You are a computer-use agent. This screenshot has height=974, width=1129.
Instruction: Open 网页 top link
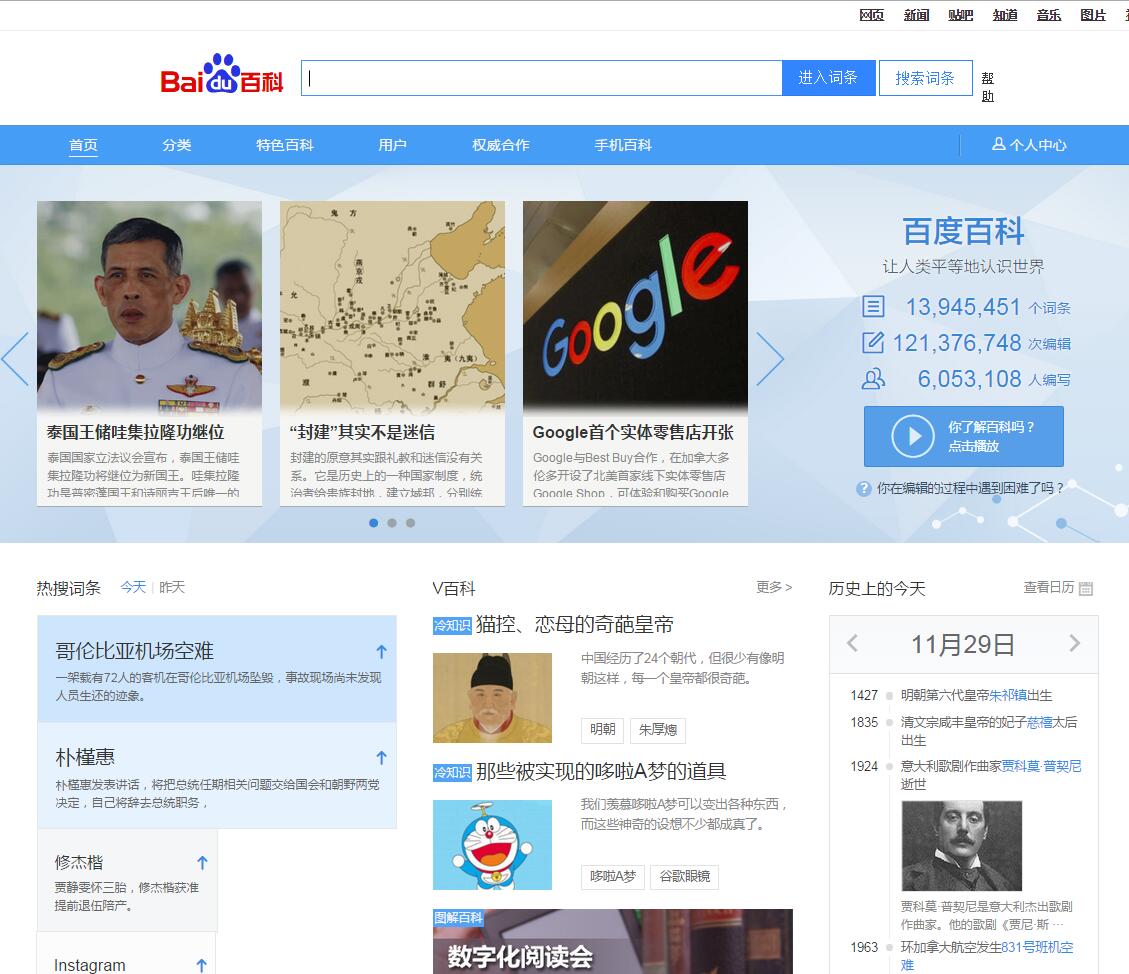871,15
